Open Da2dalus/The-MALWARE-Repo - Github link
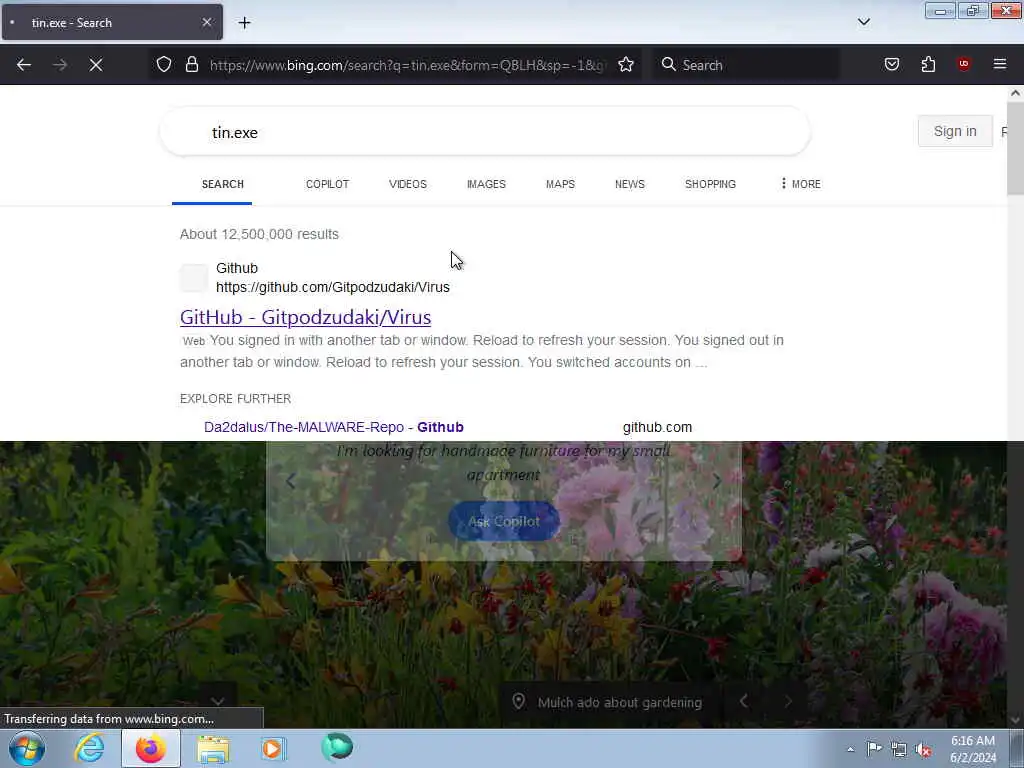The width and height of the screenshot is (1024, 768). point(334,427)
